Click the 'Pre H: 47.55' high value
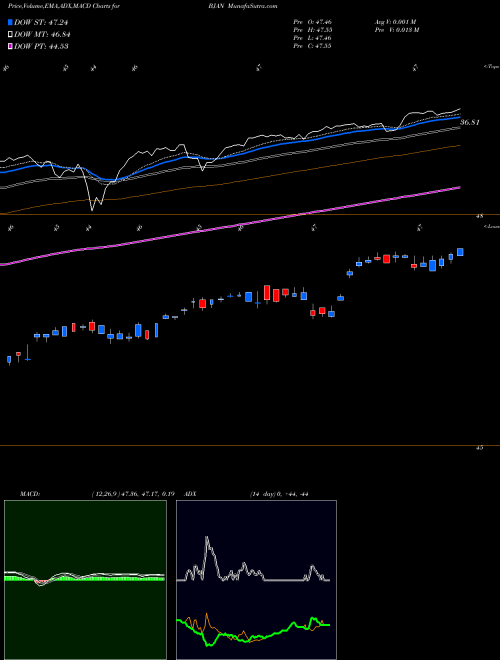 (x=313, y=29)
